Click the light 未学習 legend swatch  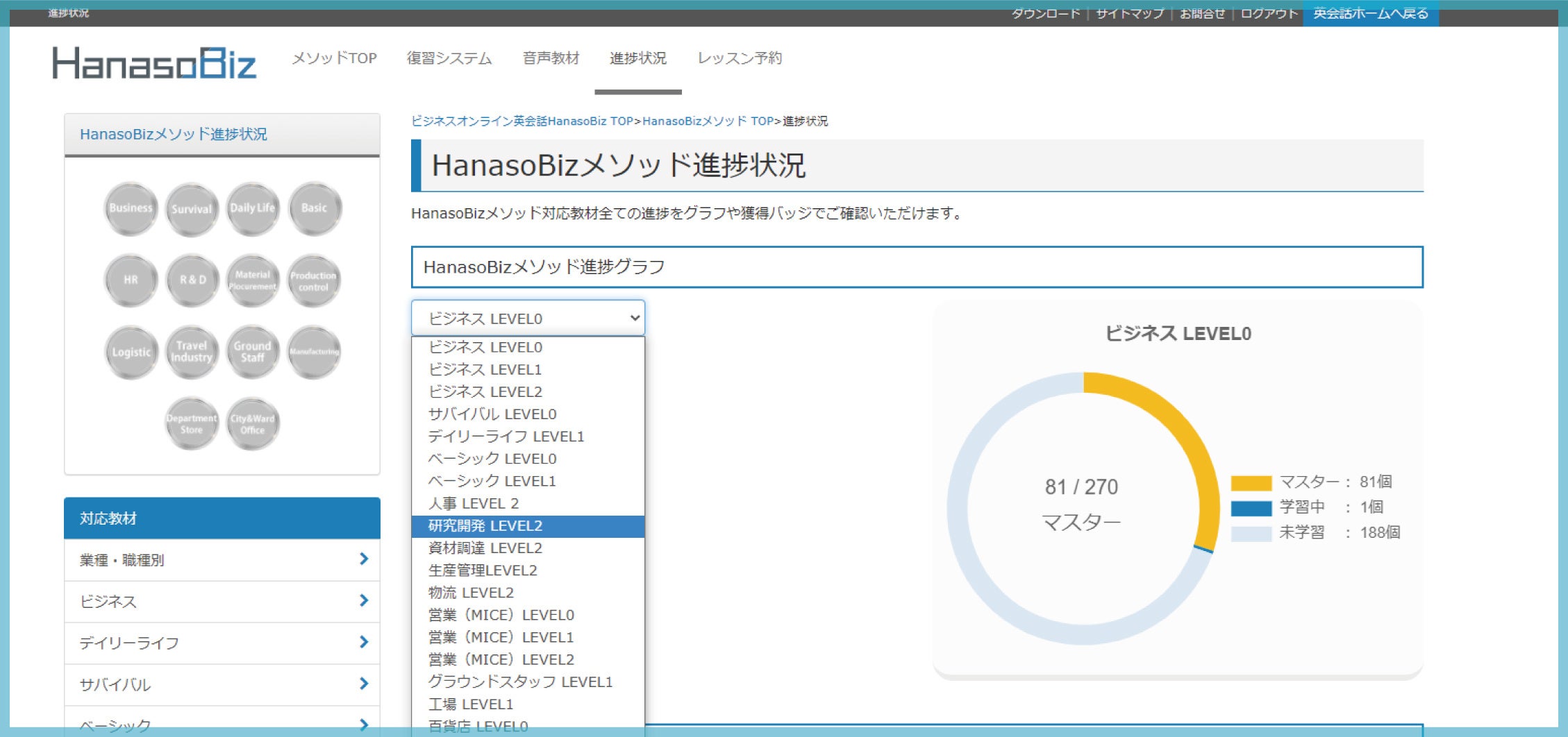click(1251, 534)
